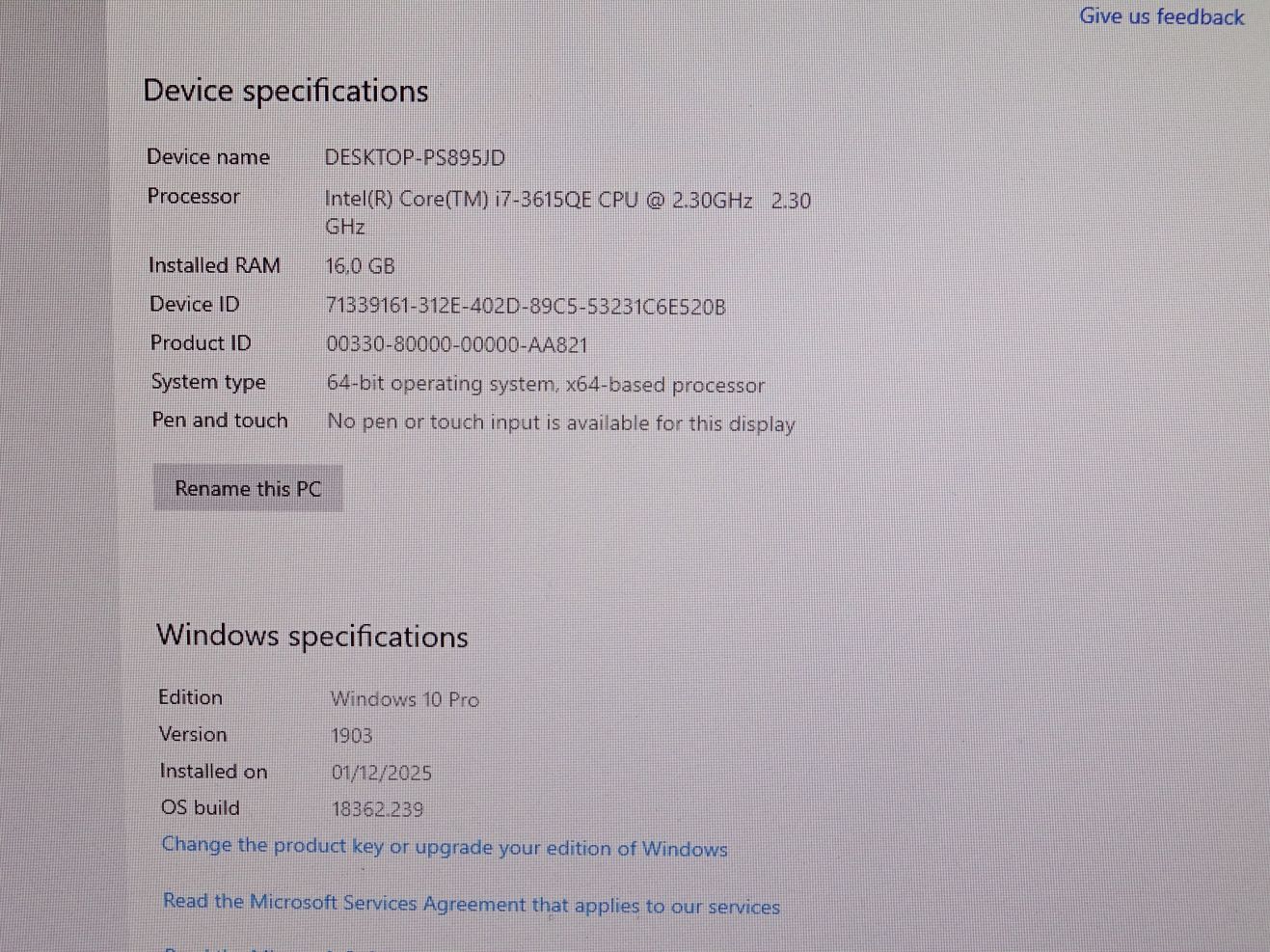The height and width of the screenshot is (952, 1270).
Task: Click the Device ID value starting 71339161
Action: click(x=526, y=307)
